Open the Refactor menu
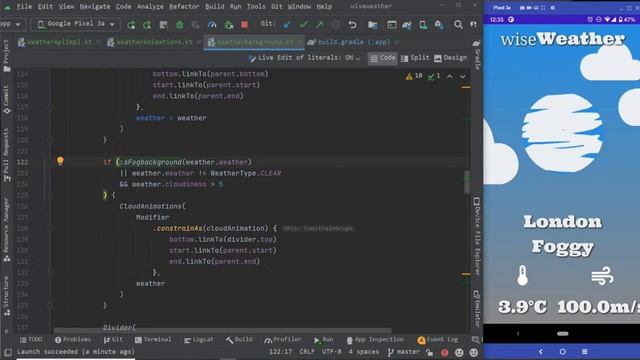 point(184,7)
